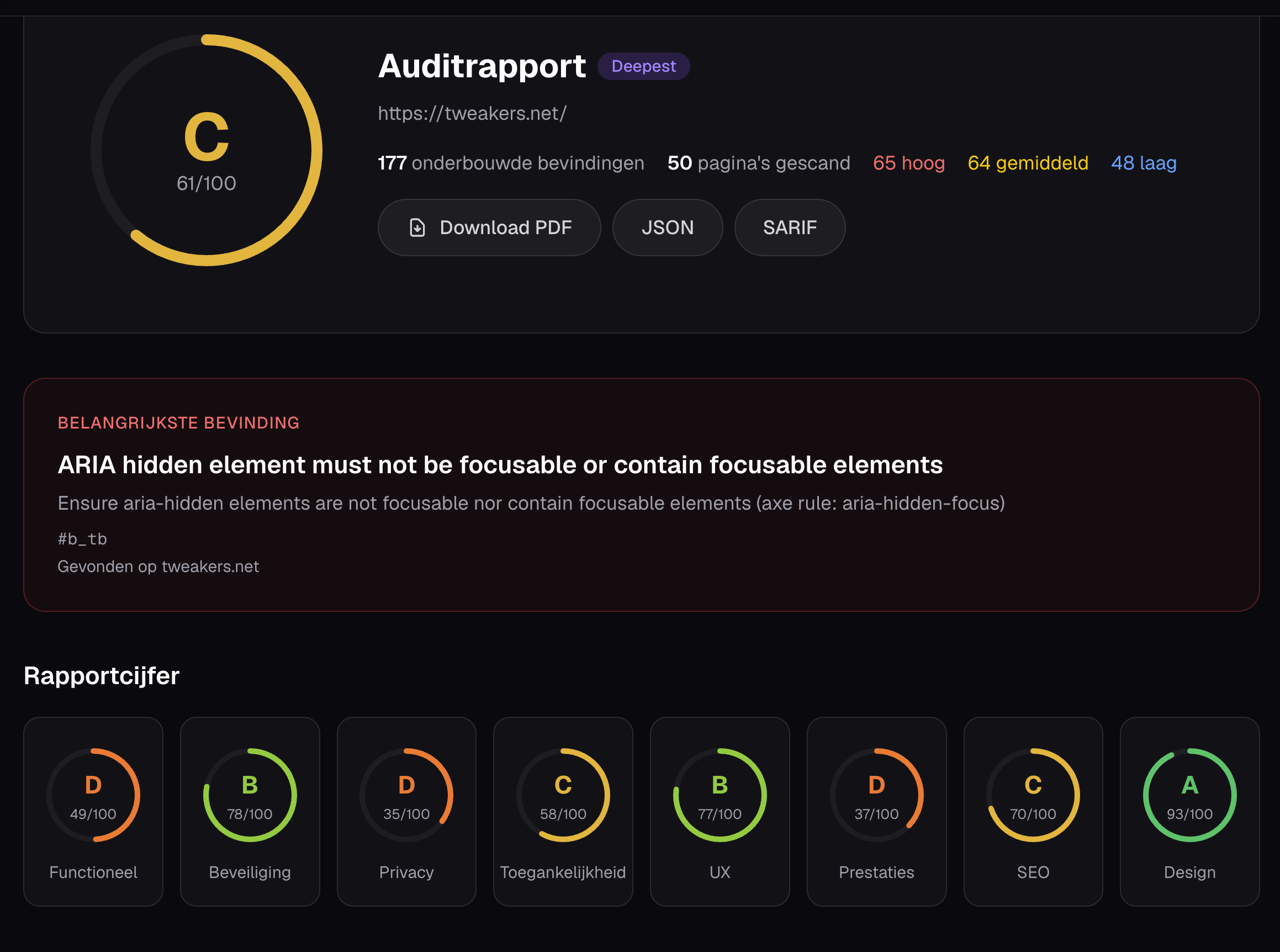Screen dimensions: 1280x952
Task: Open the tweakers.net URL link
Action: coord(472,114)
